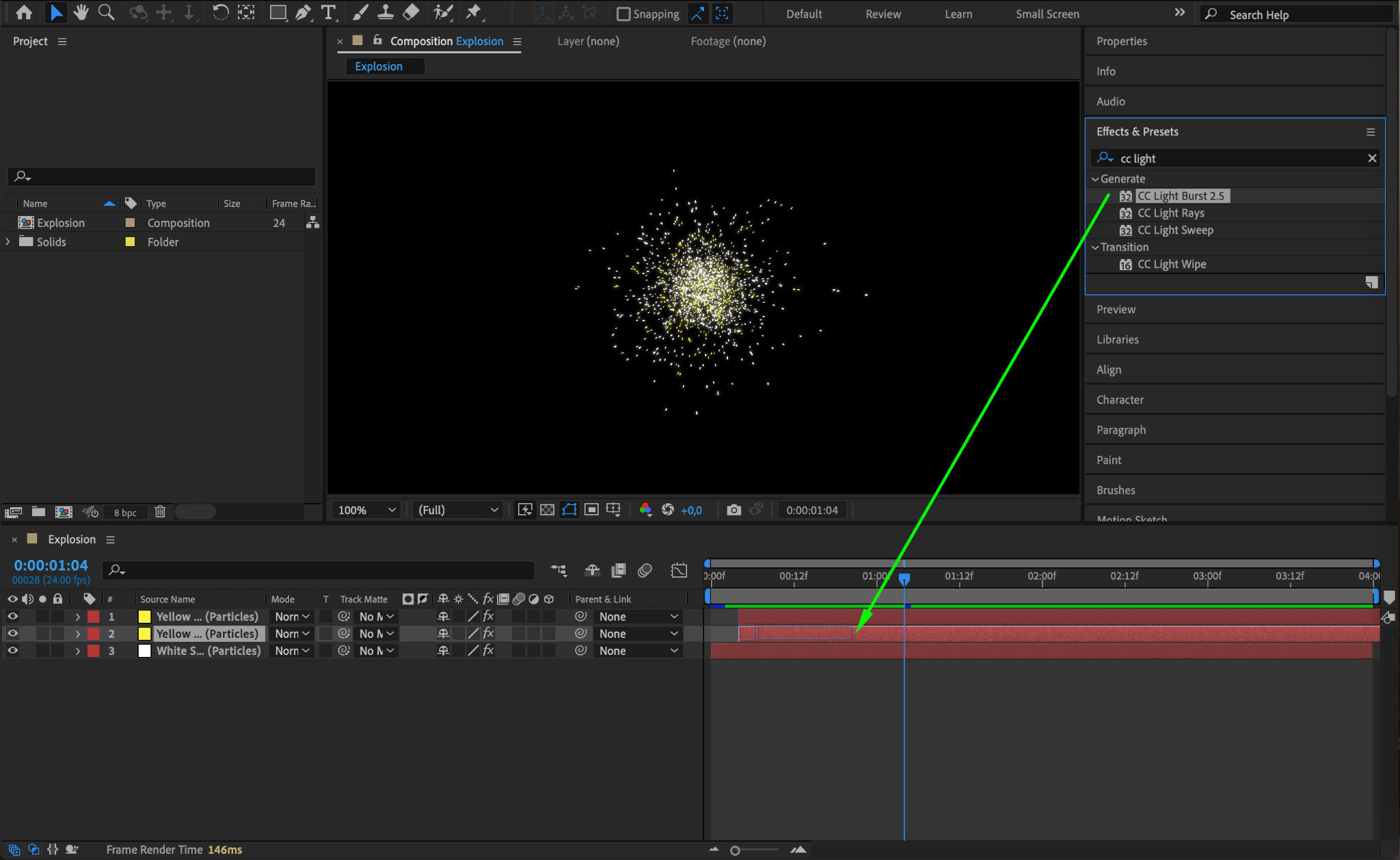The width and height of the screenshot is (1400, 860).
Task: Toggle the transparency grid icon
Action: pyautogui.click(x=547, y=510)
